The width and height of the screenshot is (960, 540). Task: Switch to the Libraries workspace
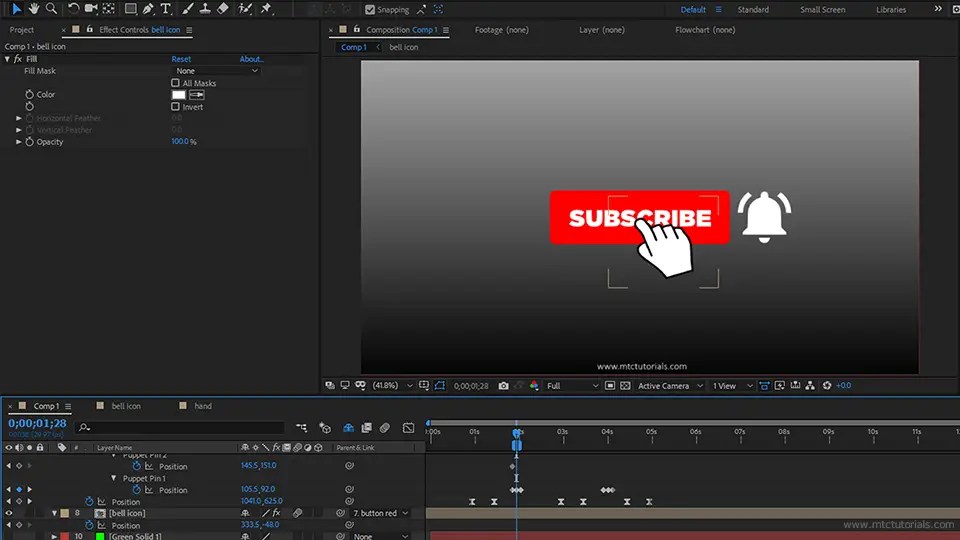891,10
